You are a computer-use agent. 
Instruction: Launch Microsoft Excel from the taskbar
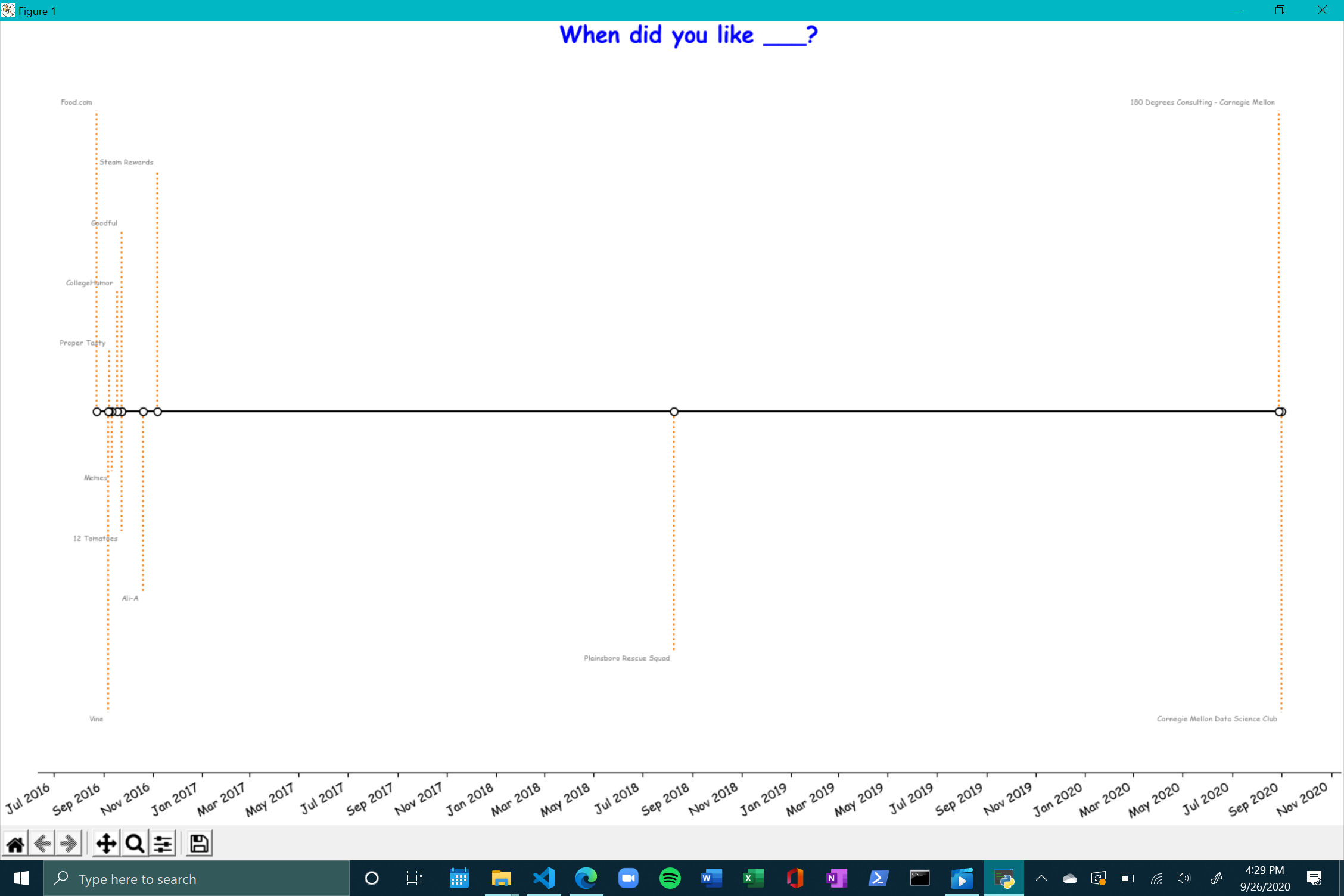(x=753, y=878)
